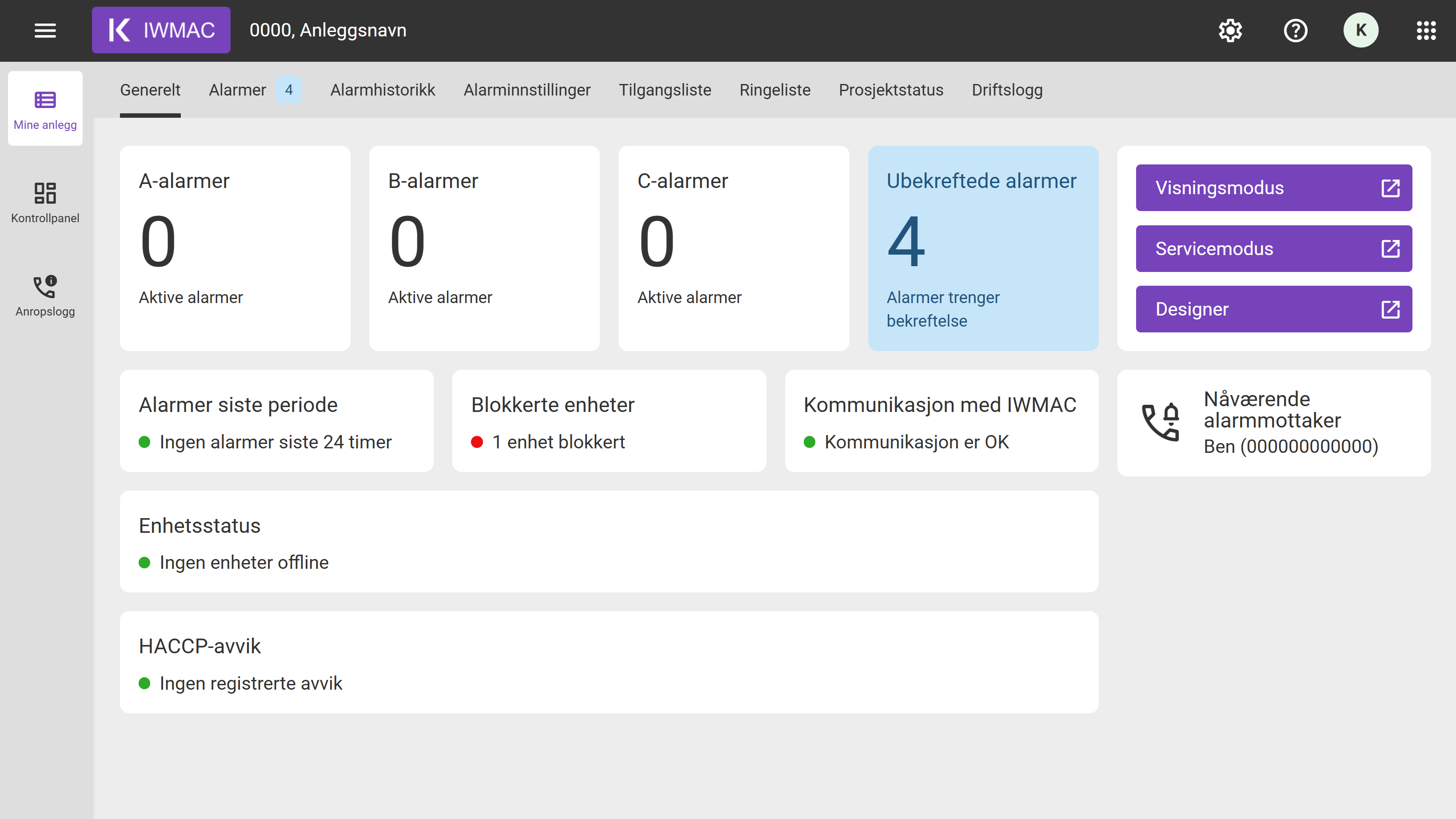
Task: Open the apps grid launcher
Action: (1426, 31)
